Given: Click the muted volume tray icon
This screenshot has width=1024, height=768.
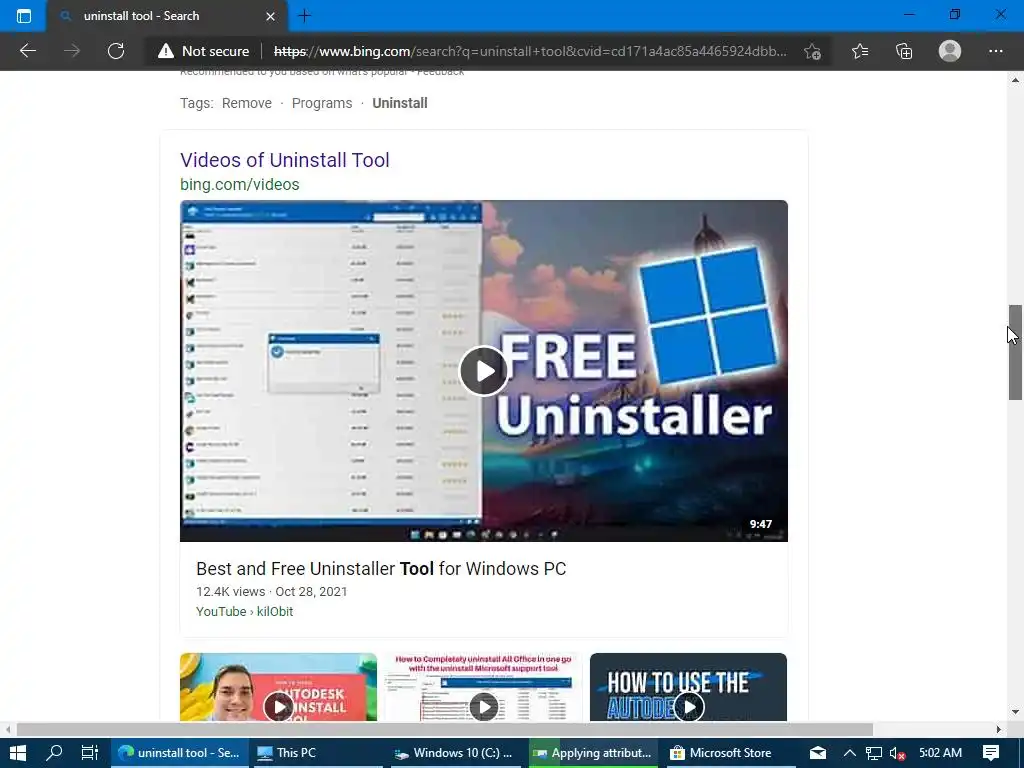Looking at the screenshot, I should [897, 753].
